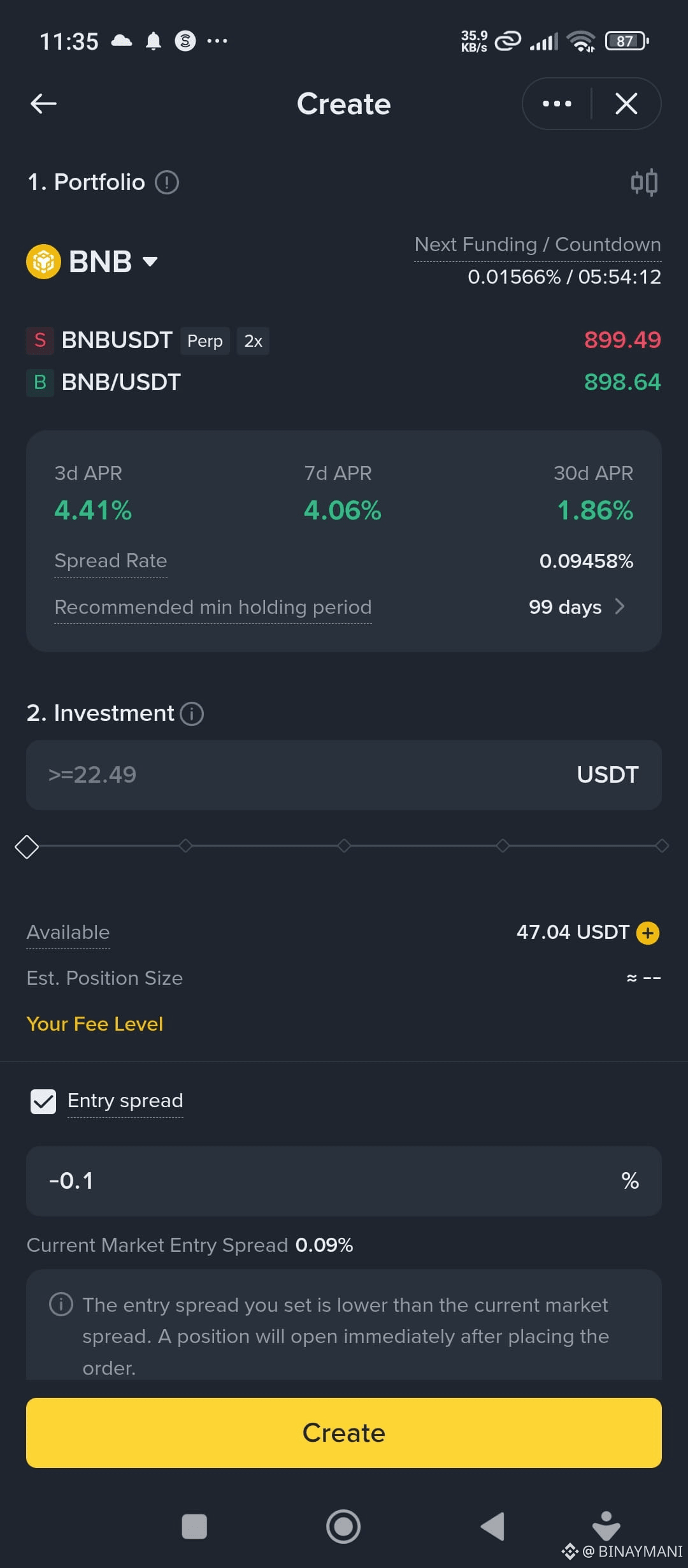Close the Create page with X

[626, 104]
